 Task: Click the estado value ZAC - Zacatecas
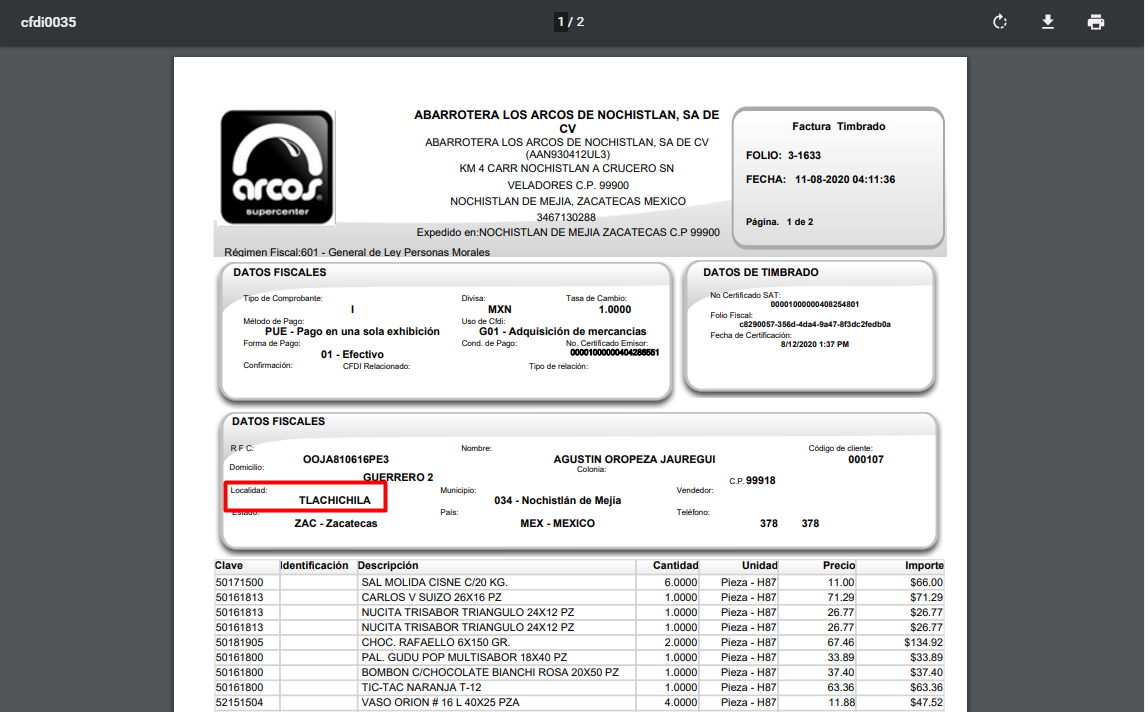[x=336, y=524]
